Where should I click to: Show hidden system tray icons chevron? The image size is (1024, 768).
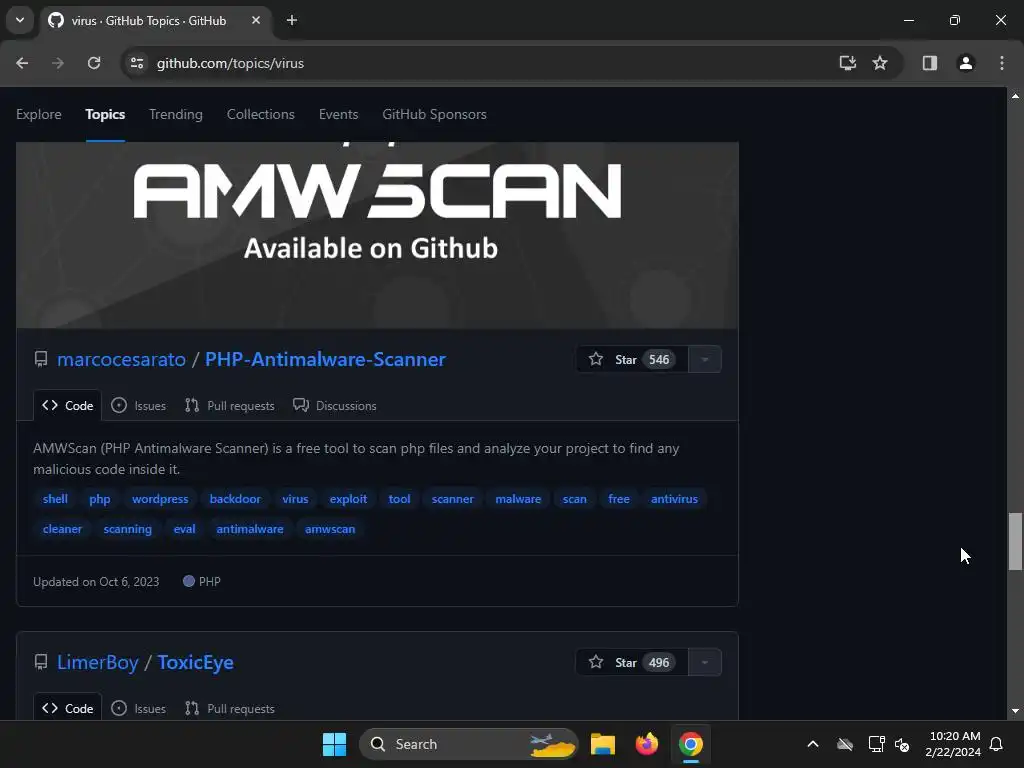(x=813, y=744)
